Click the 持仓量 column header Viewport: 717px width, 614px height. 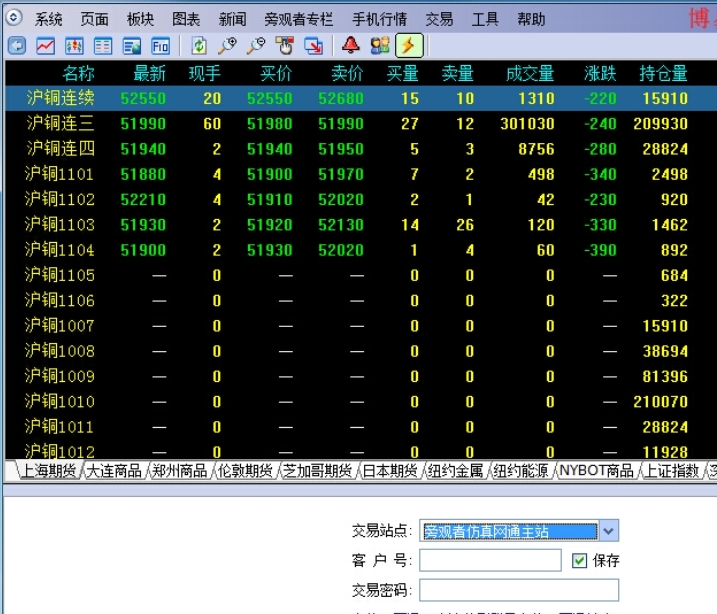coord(663,73)
